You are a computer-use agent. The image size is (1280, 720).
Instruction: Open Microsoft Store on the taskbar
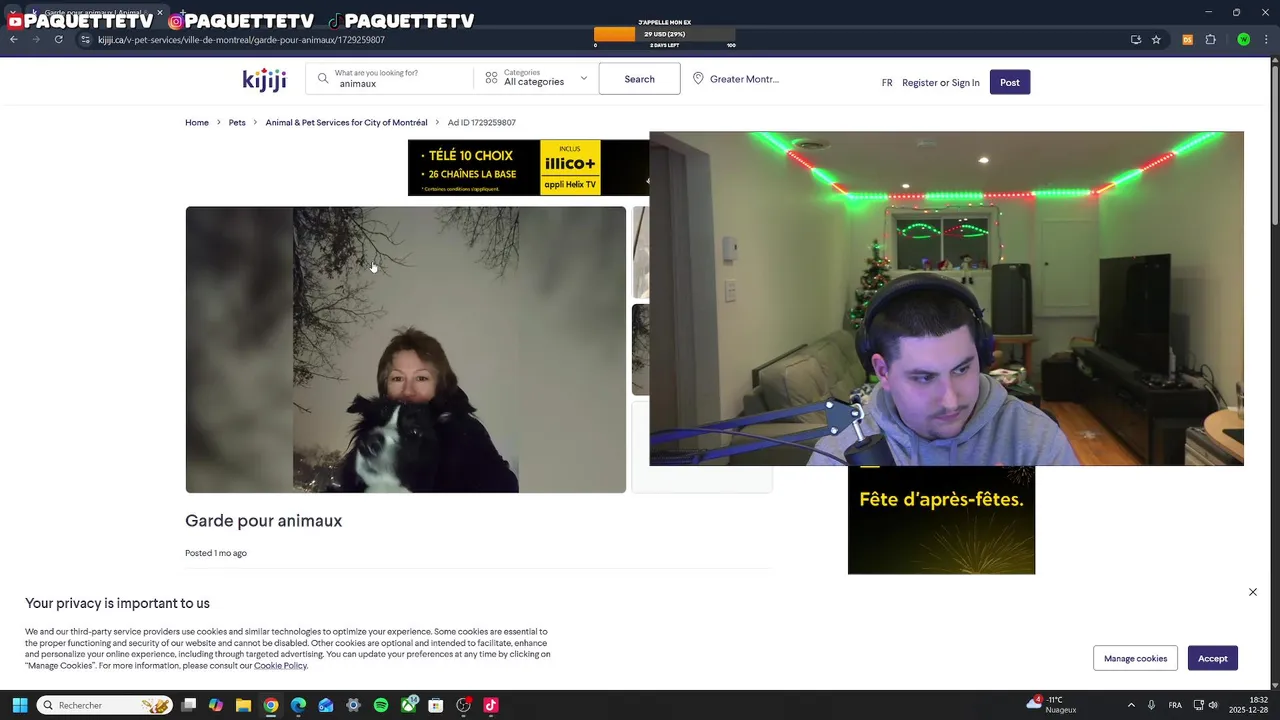pyautogui.click(x=435, y=705)
